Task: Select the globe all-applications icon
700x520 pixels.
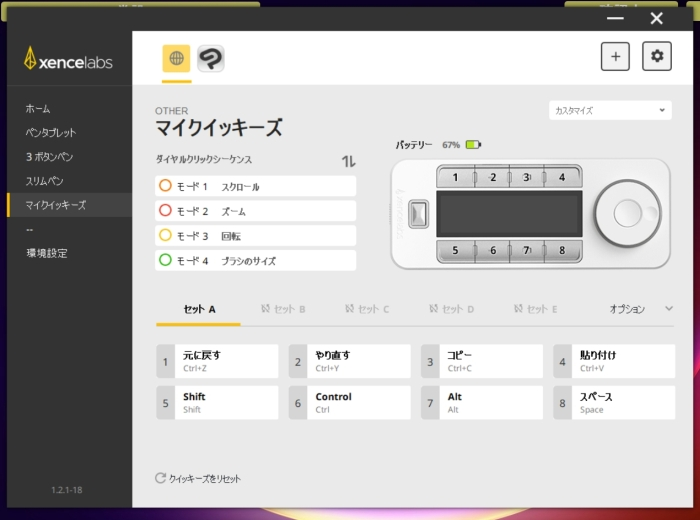Action: (177, 58)
